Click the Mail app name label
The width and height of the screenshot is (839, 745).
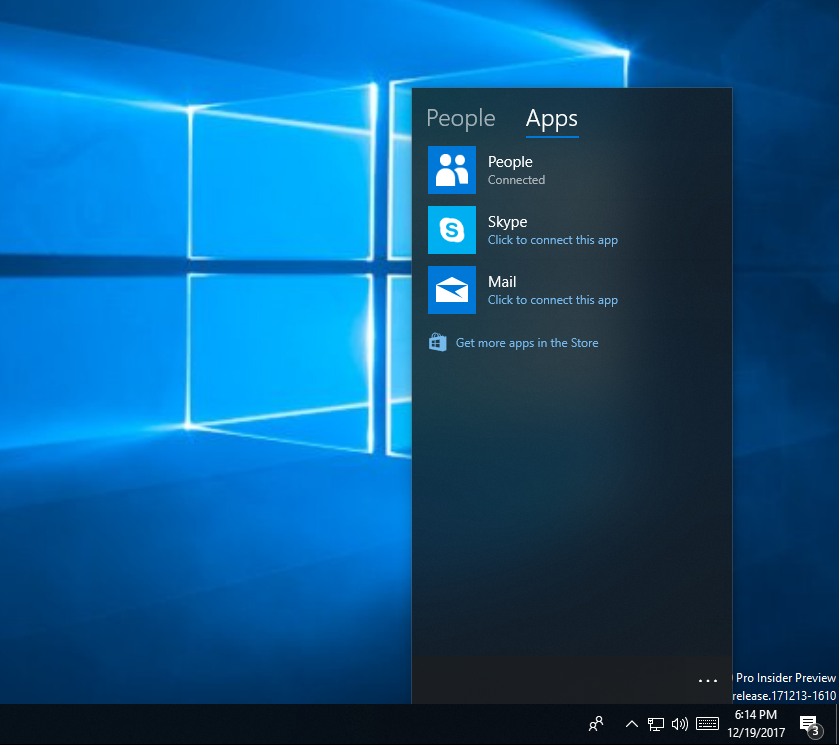click(502, 282)
